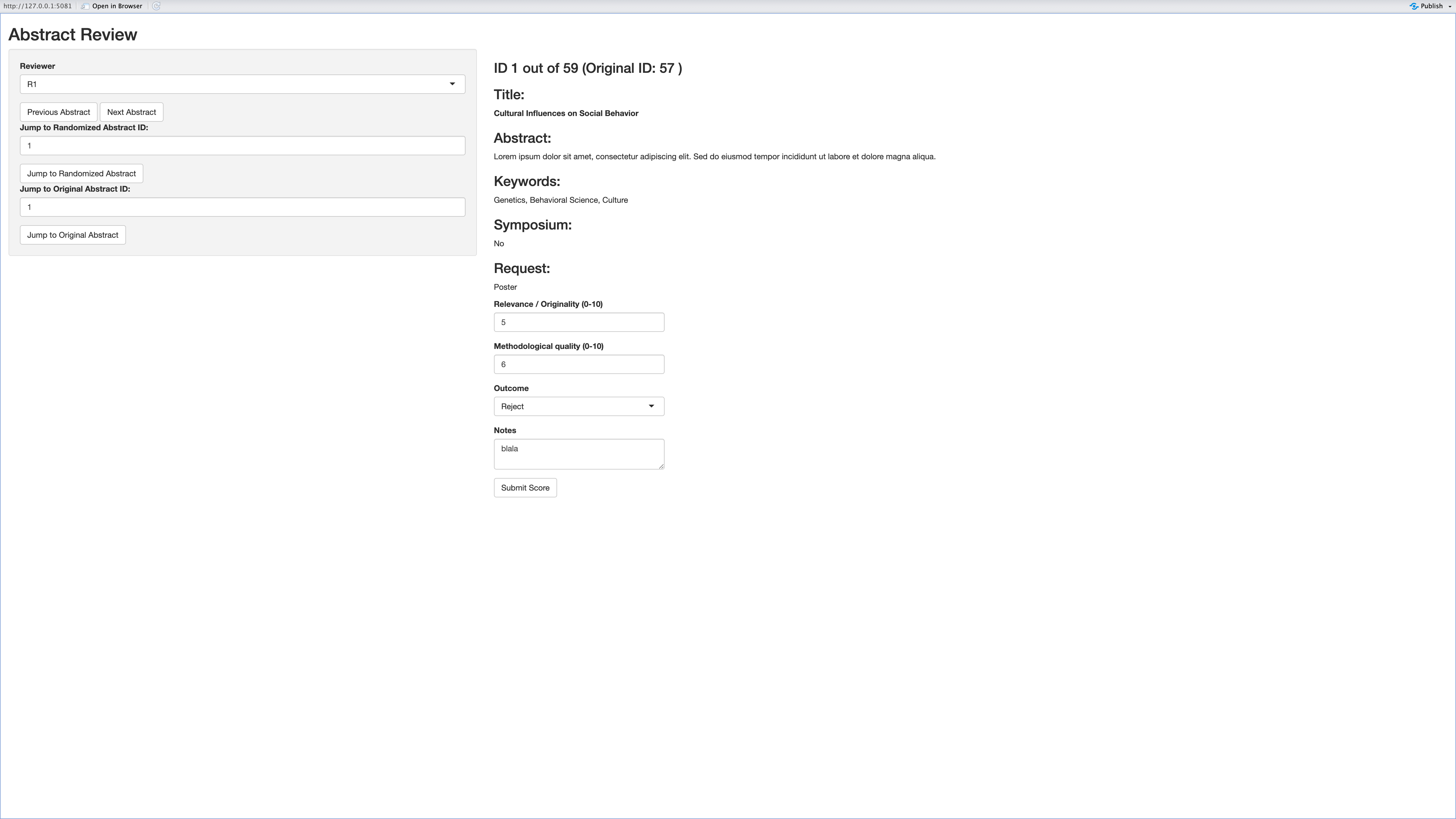Click the Open in Browser icon

tap(85, 6)
